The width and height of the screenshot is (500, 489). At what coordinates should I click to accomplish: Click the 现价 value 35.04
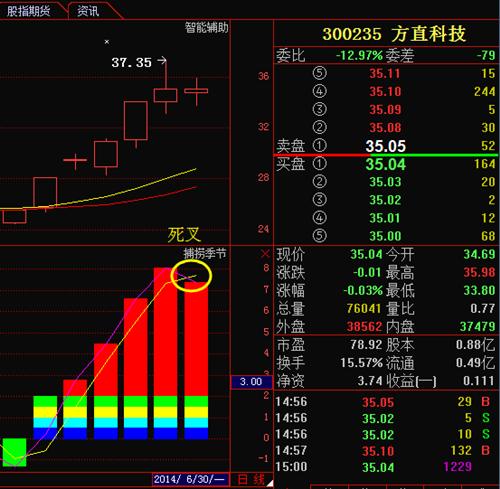pyautogui.click(x=366, y=254)
